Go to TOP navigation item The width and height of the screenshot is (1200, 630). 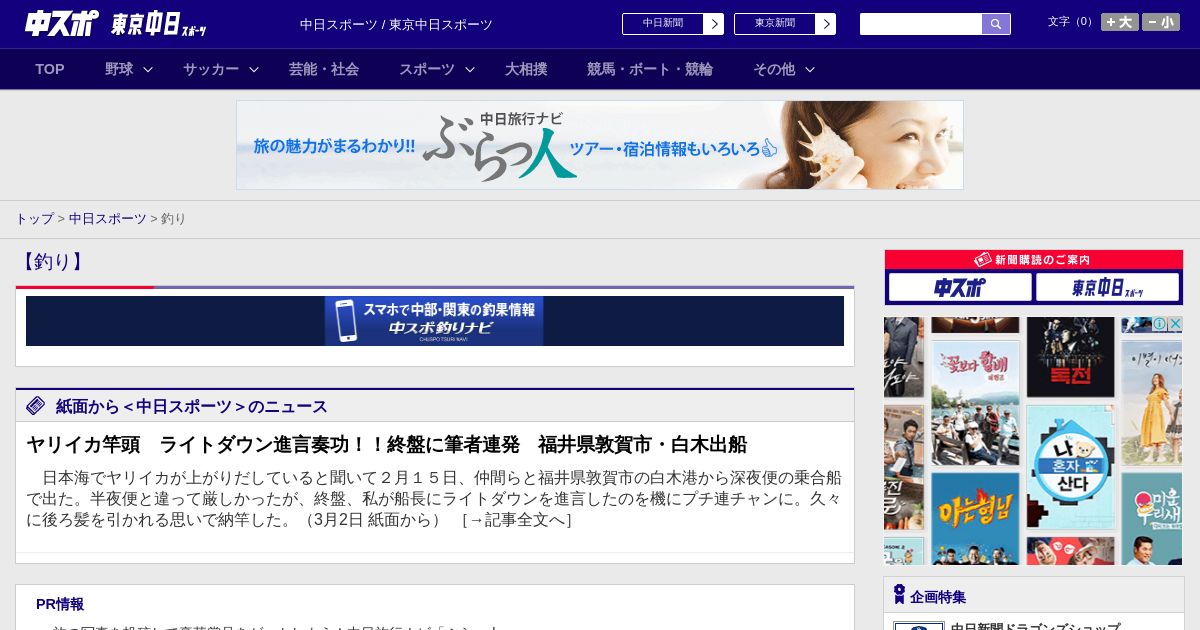pyautogui.click(x=50, y=69)
